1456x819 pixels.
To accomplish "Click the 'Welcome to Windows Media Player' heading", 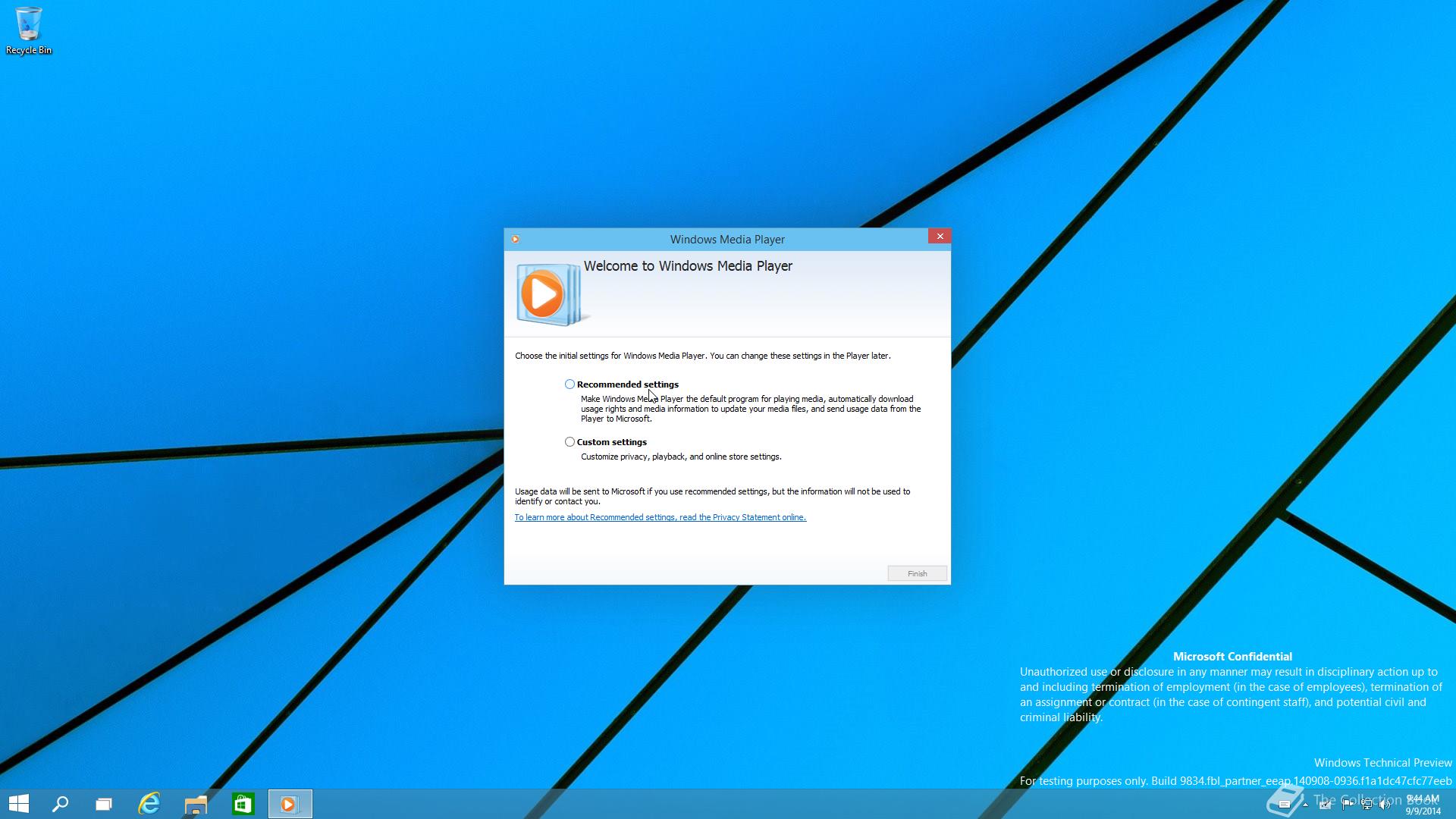I will coord(688,266).
